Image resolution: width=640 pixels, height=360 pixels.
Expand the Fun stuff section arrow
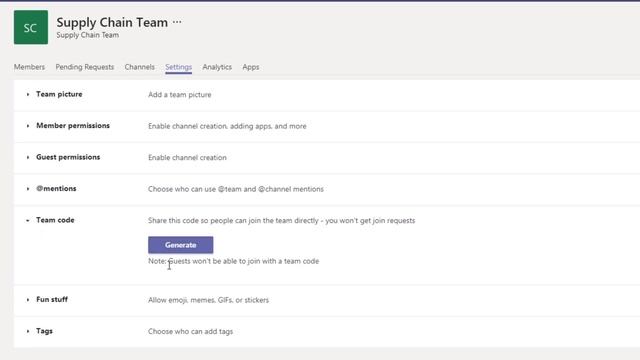pyautogui.click(x=28, y=300)
